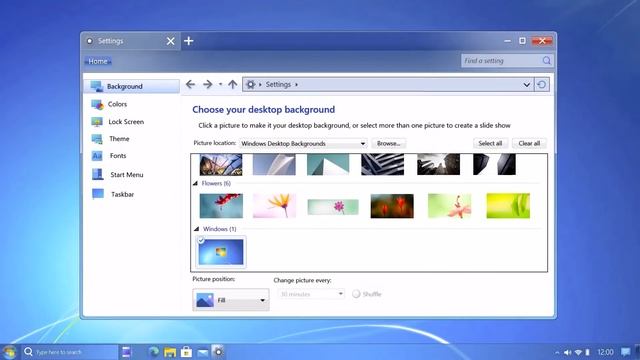Click the battery tray icon
The height and width of the screenshot is (360, 640).
pyautogui.click(x=588, y=352)
